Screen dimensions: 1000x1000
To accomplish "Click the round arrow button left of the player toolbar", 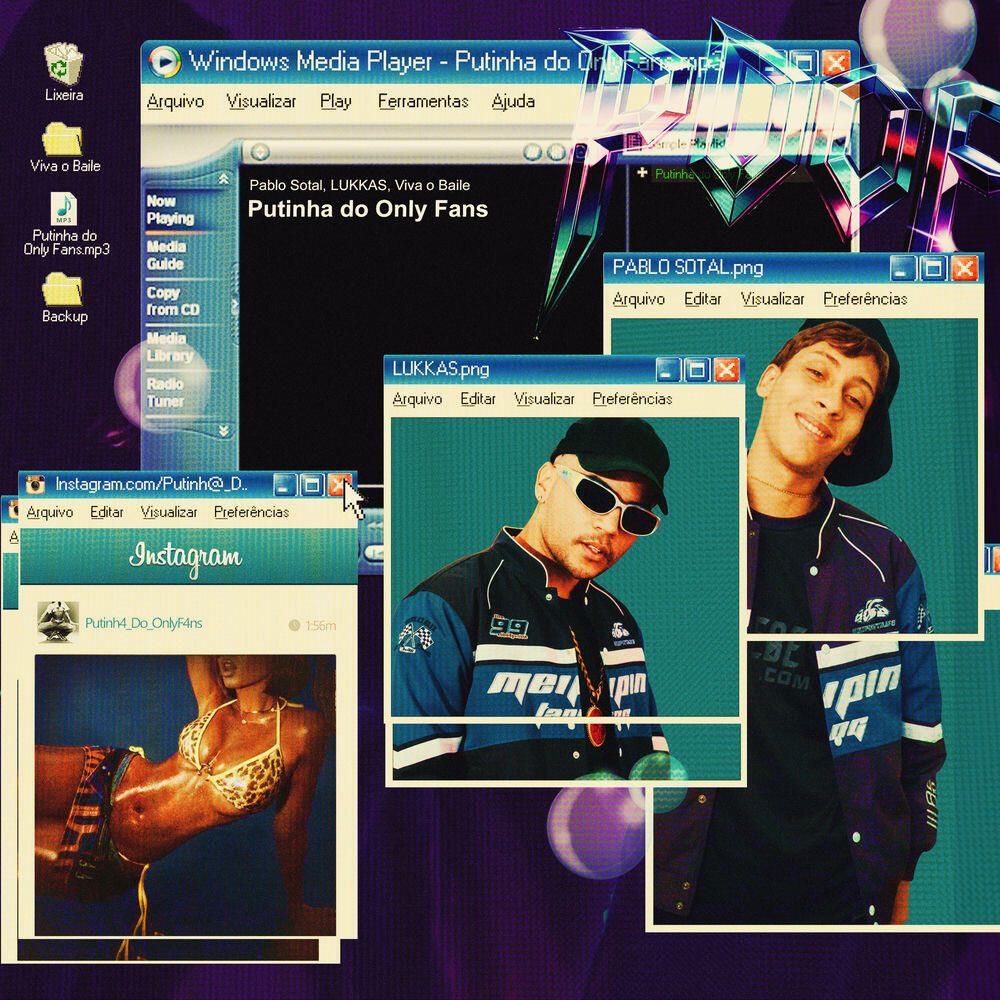I will [x=260, y=152].
